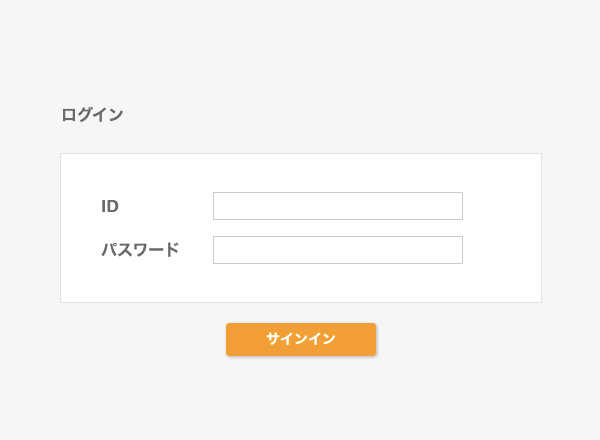The height and width of the screenshot is (440, 600).
Task: Click the sign-in button below the form
Action: (300, 339)
